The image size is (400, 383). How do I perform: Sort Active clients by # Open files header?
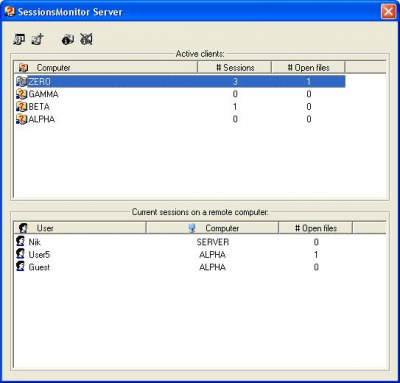pyautogui.click(x=308, y=68)
